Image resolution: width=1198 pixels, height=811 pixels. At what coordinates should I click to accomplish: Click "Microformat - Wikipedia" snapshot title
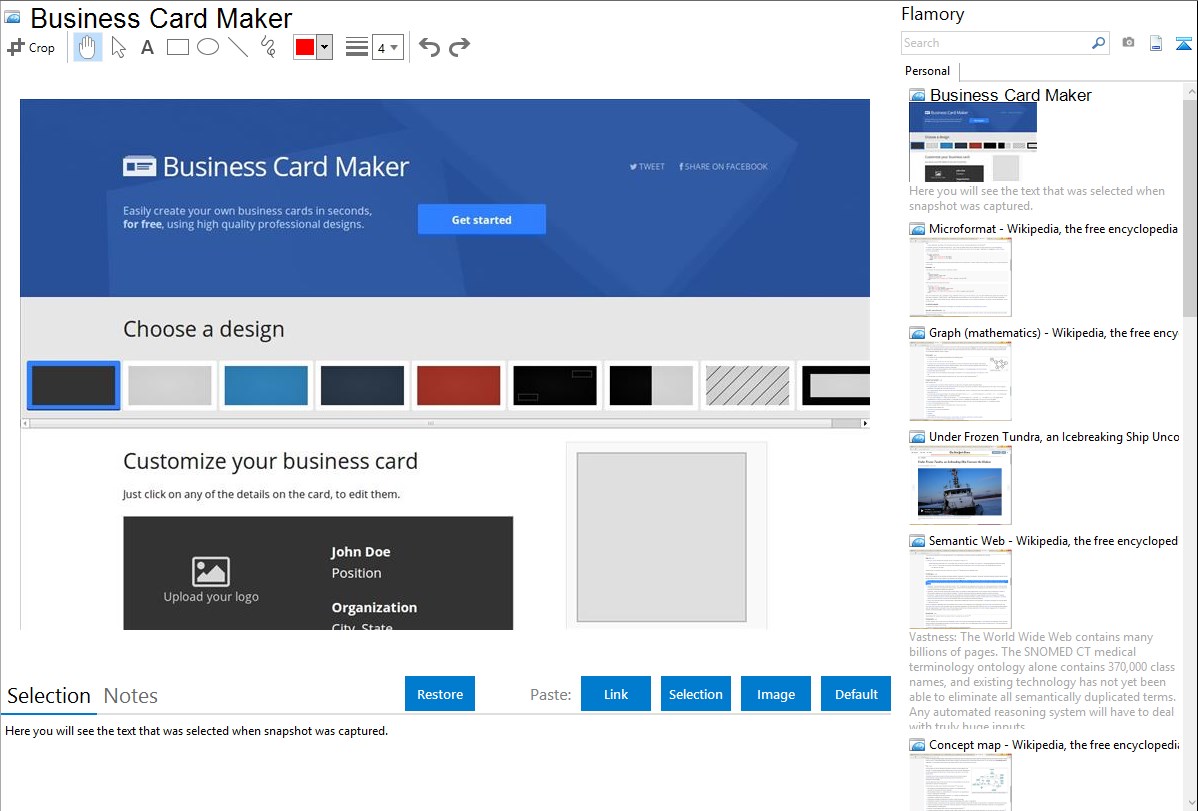pyautogui.click(x=1054, y=229)
